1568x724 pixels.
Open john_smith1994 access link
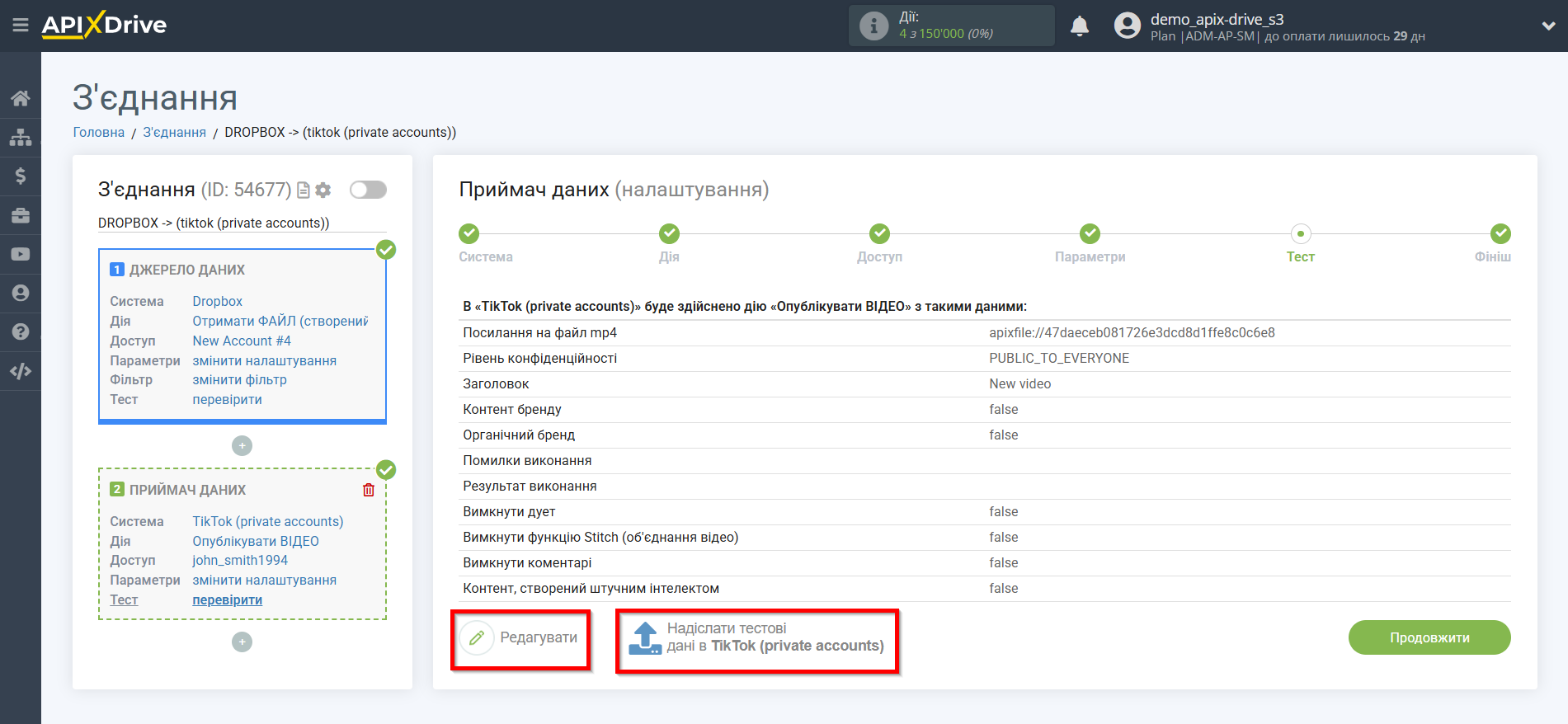coord(240,560)
